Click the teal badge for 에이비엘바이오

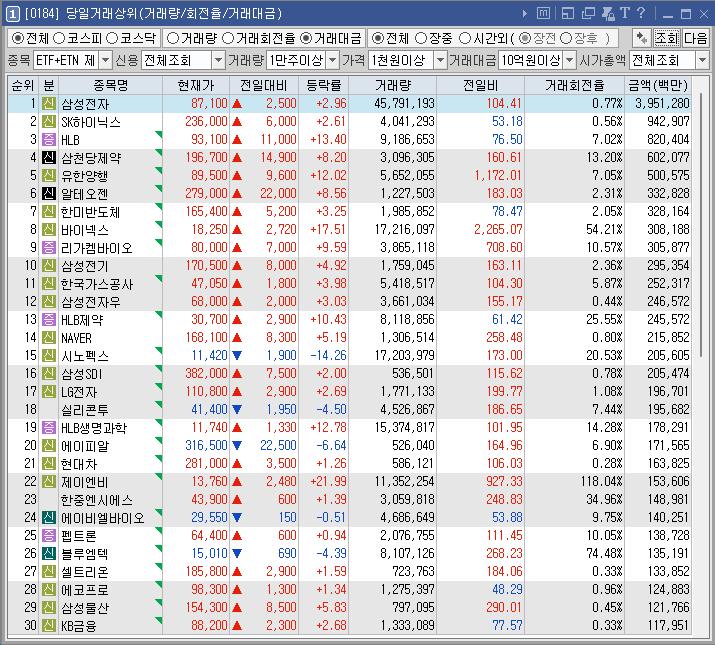[x=49, y=517]
